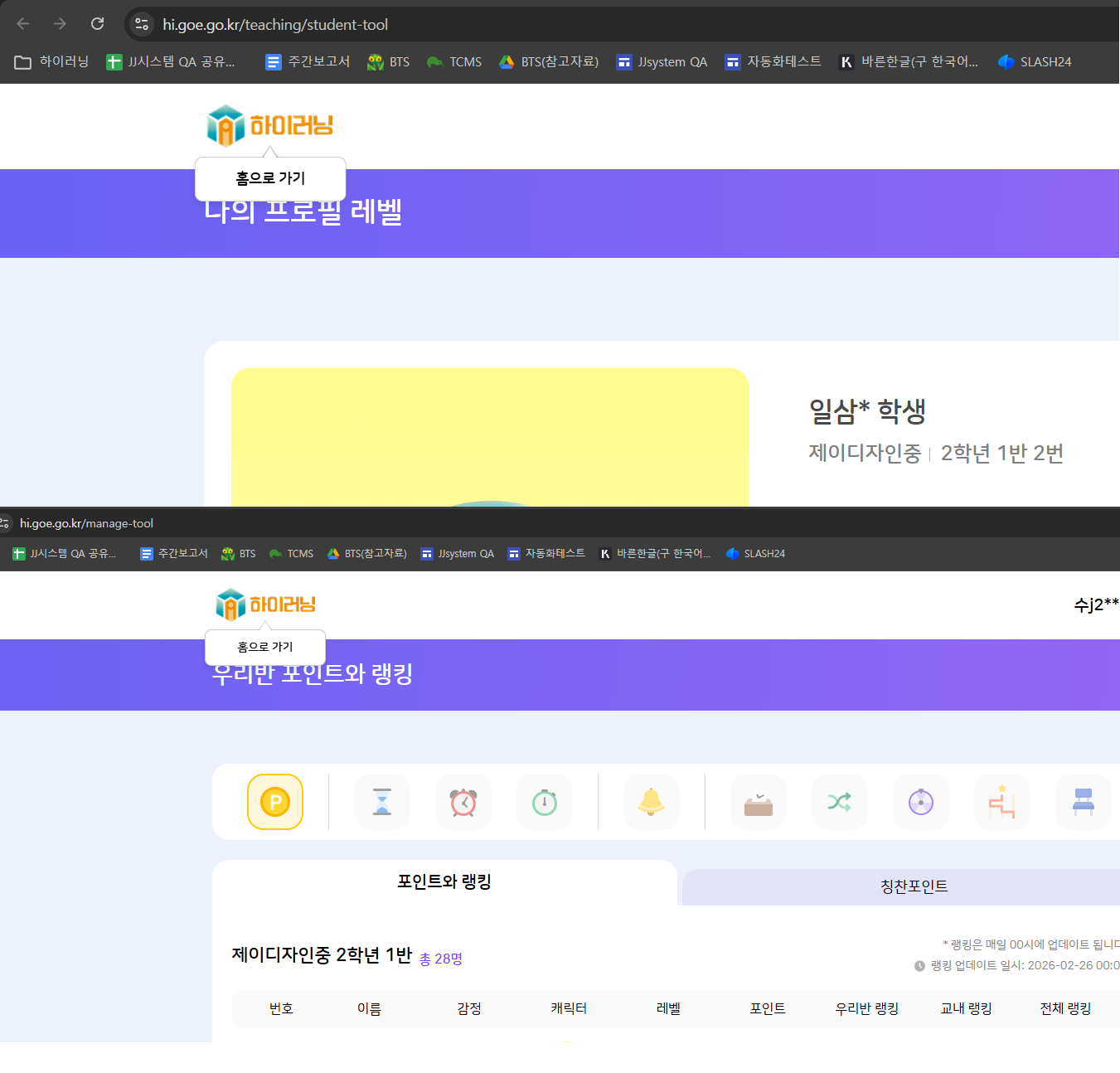
Task: Click the yellow bell icon
Action: (651, 802)
